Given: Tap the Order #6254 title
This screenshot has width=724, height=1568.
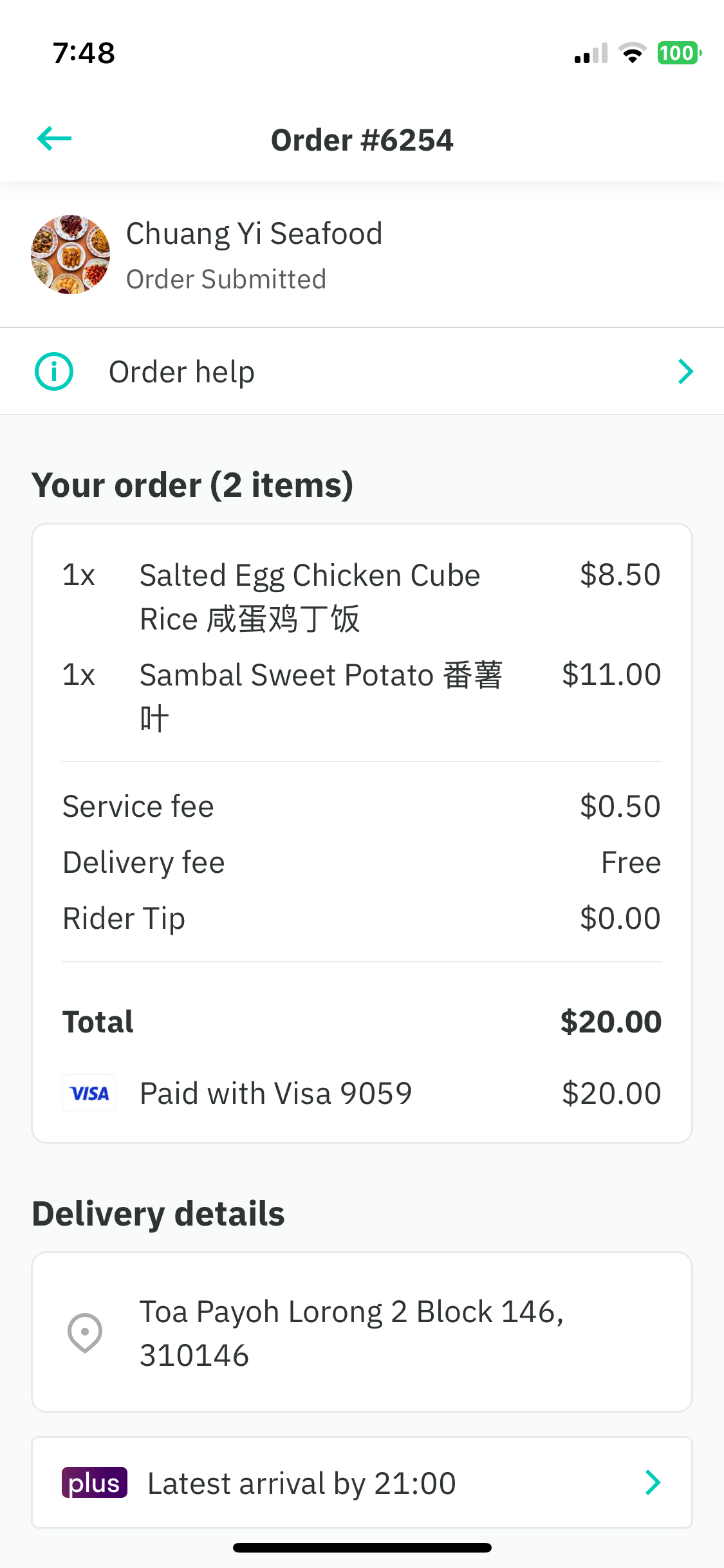Looking at the screenshot, I should click(362, 140).
